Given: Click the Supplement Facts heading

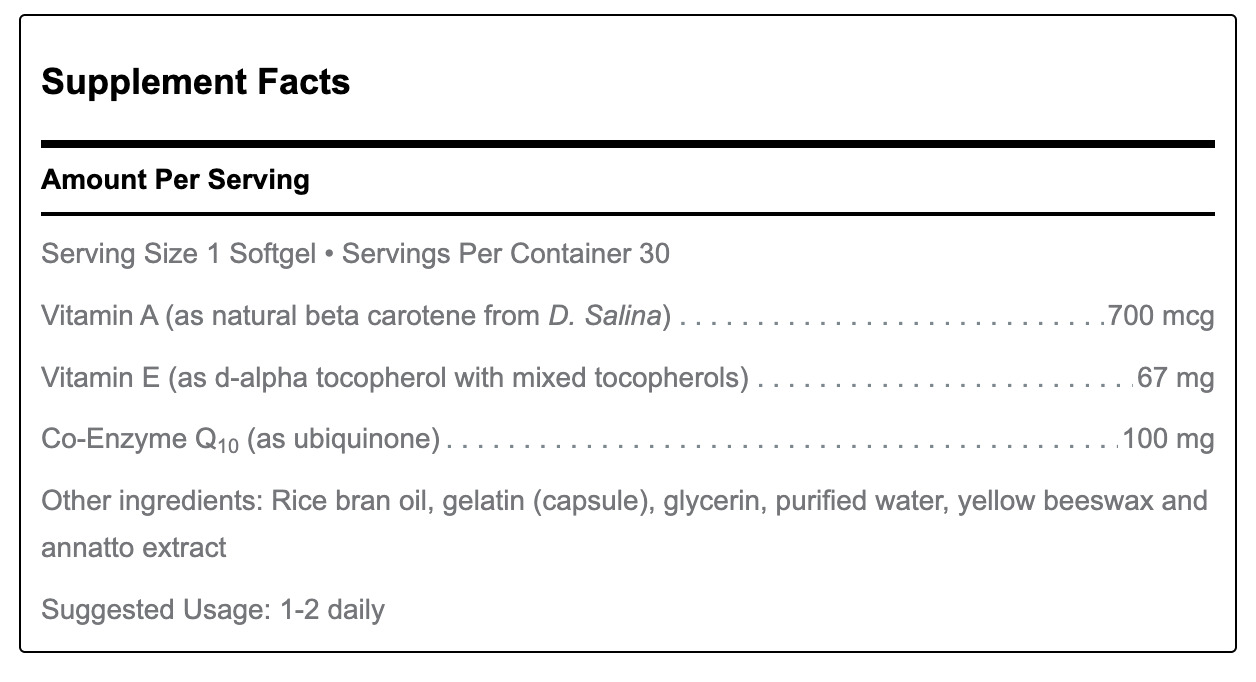Looking at the screenshot, I should [196, 82].
